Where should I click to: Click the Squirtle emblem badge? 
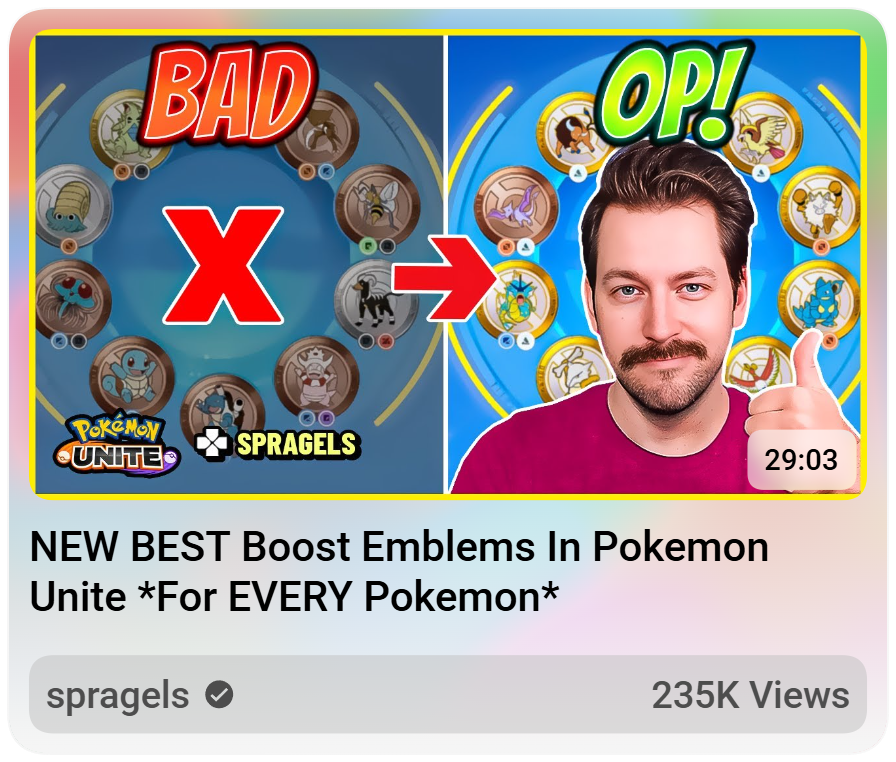click(x=131, y=376)
